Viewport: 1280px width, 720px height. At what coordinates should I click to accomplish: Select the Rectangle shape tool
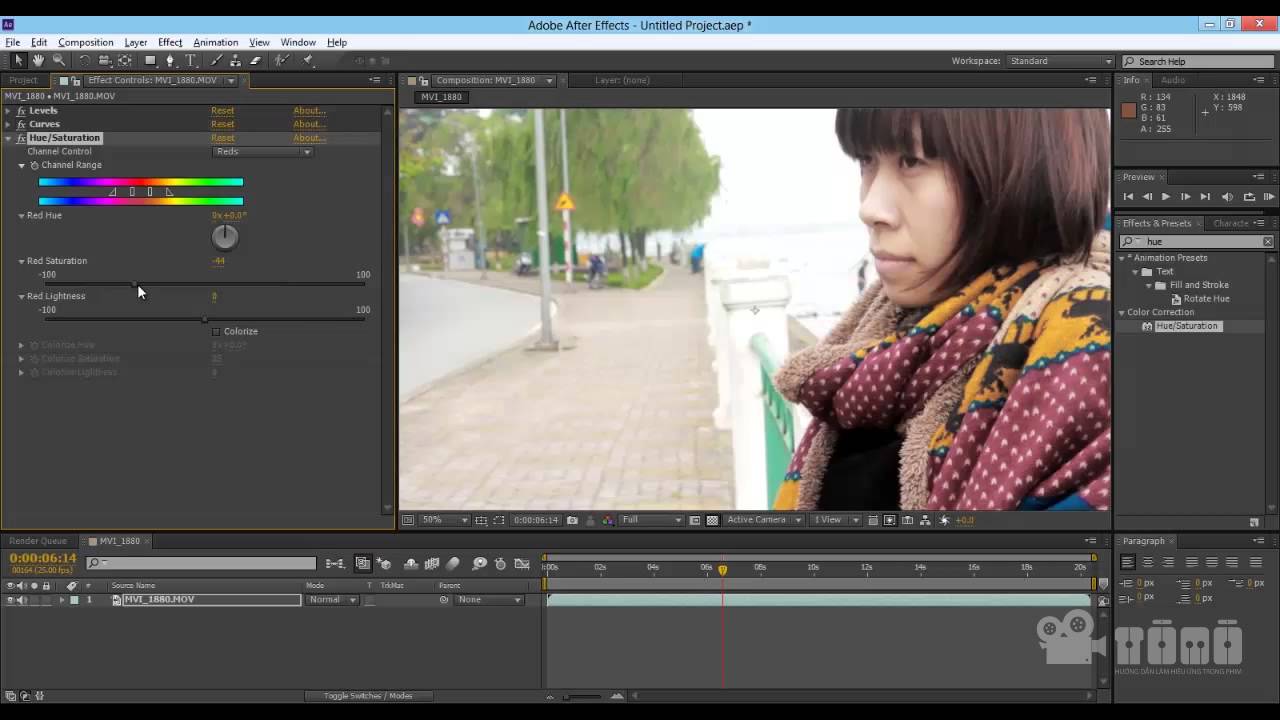tap(150, 60)
